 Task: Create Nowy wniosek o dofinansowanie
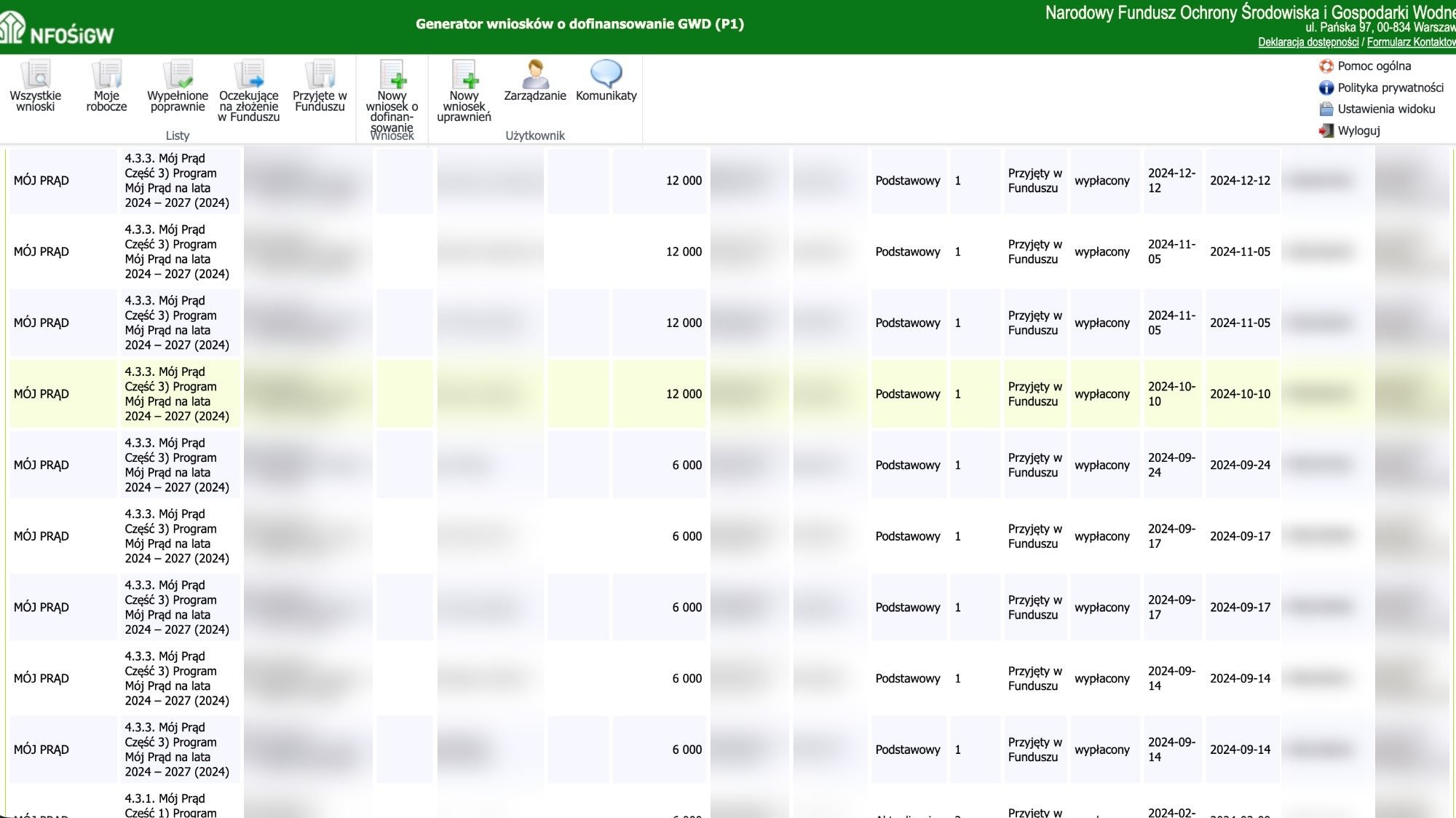click(392, 97)
